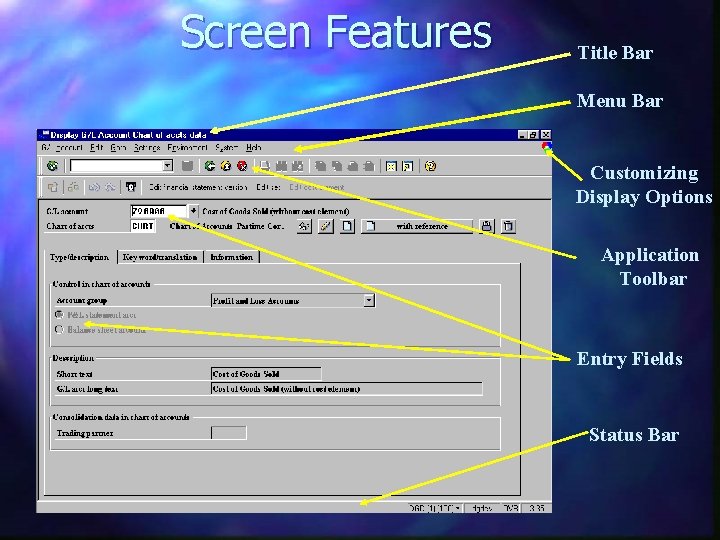Click the window icon in title bar

[x=44, y=135]
